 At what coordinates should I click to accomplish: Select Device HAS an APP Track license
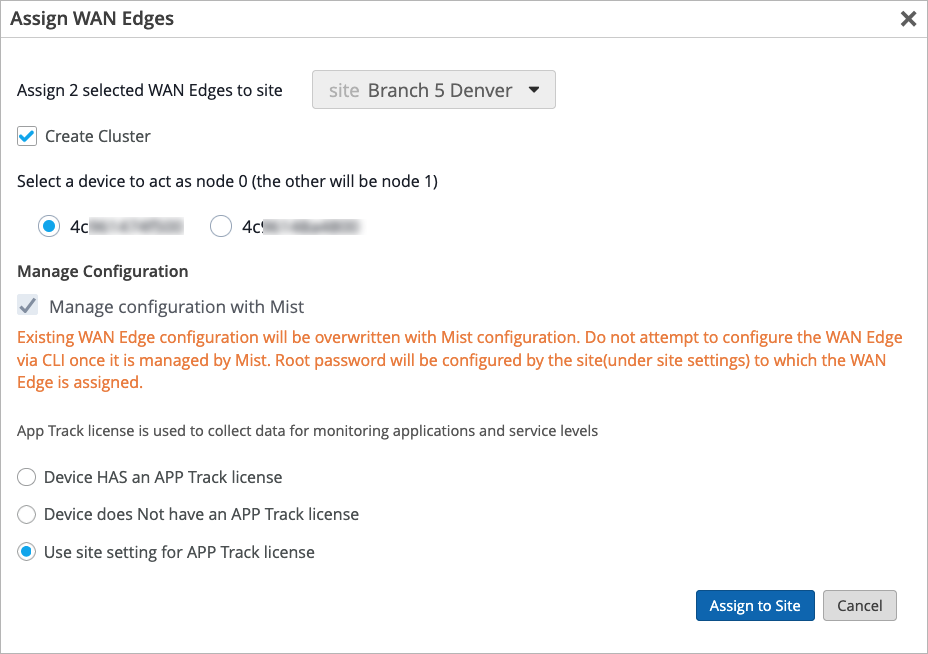coord(27,477)
